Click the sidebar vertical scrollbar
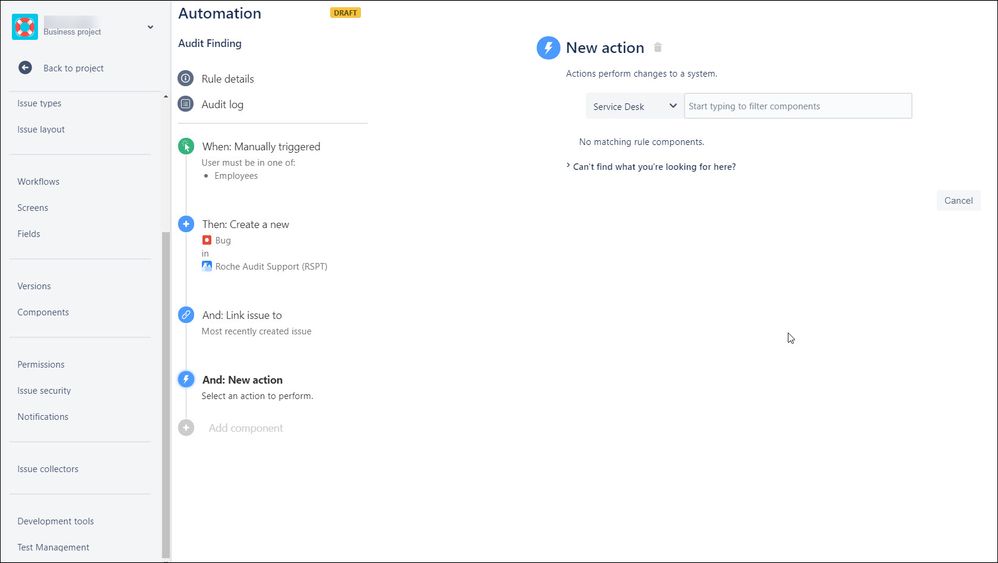998x563 pixels. click(x=166, y=394)
